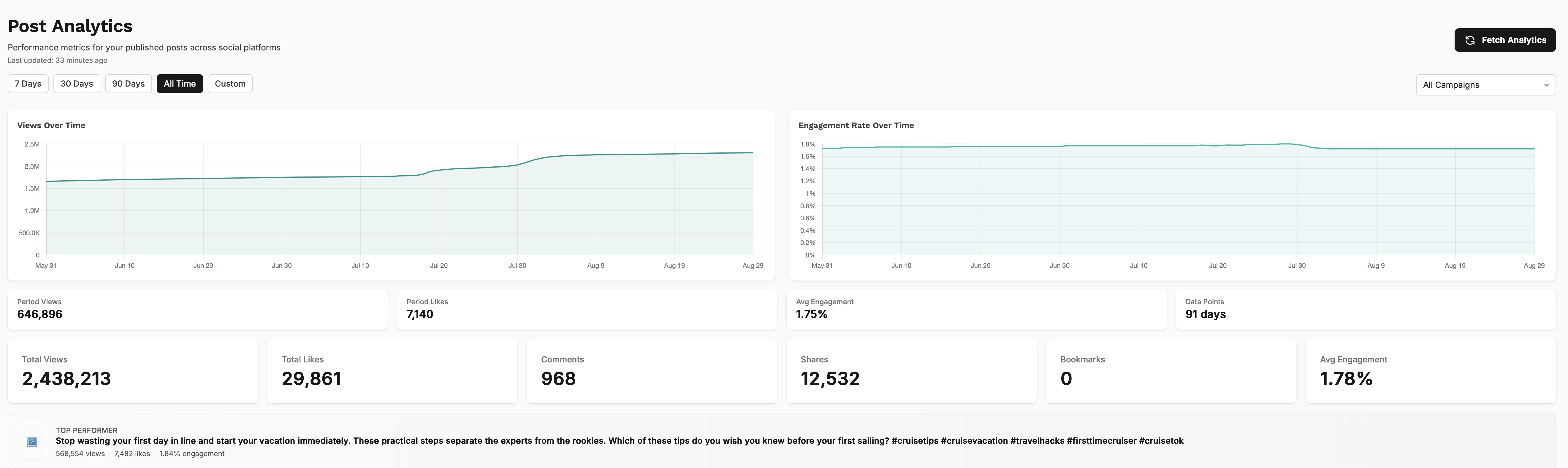The height and width of the screenshot is (468, 1568).
Task: Click the Shares value 12,532
Action: tap(830, 379)
